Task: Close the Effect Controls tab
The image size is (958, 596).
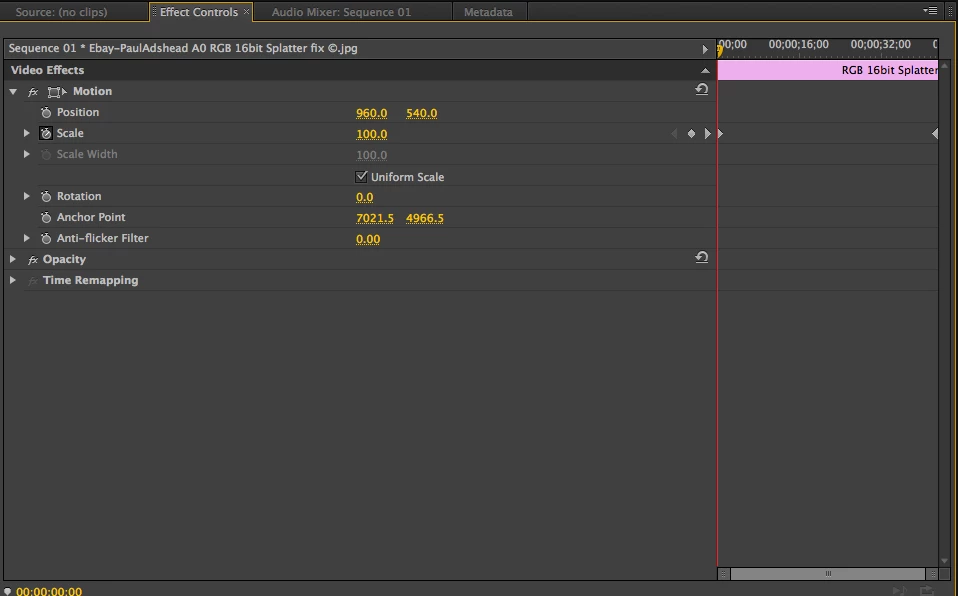Action: click(x=246, y=12)
